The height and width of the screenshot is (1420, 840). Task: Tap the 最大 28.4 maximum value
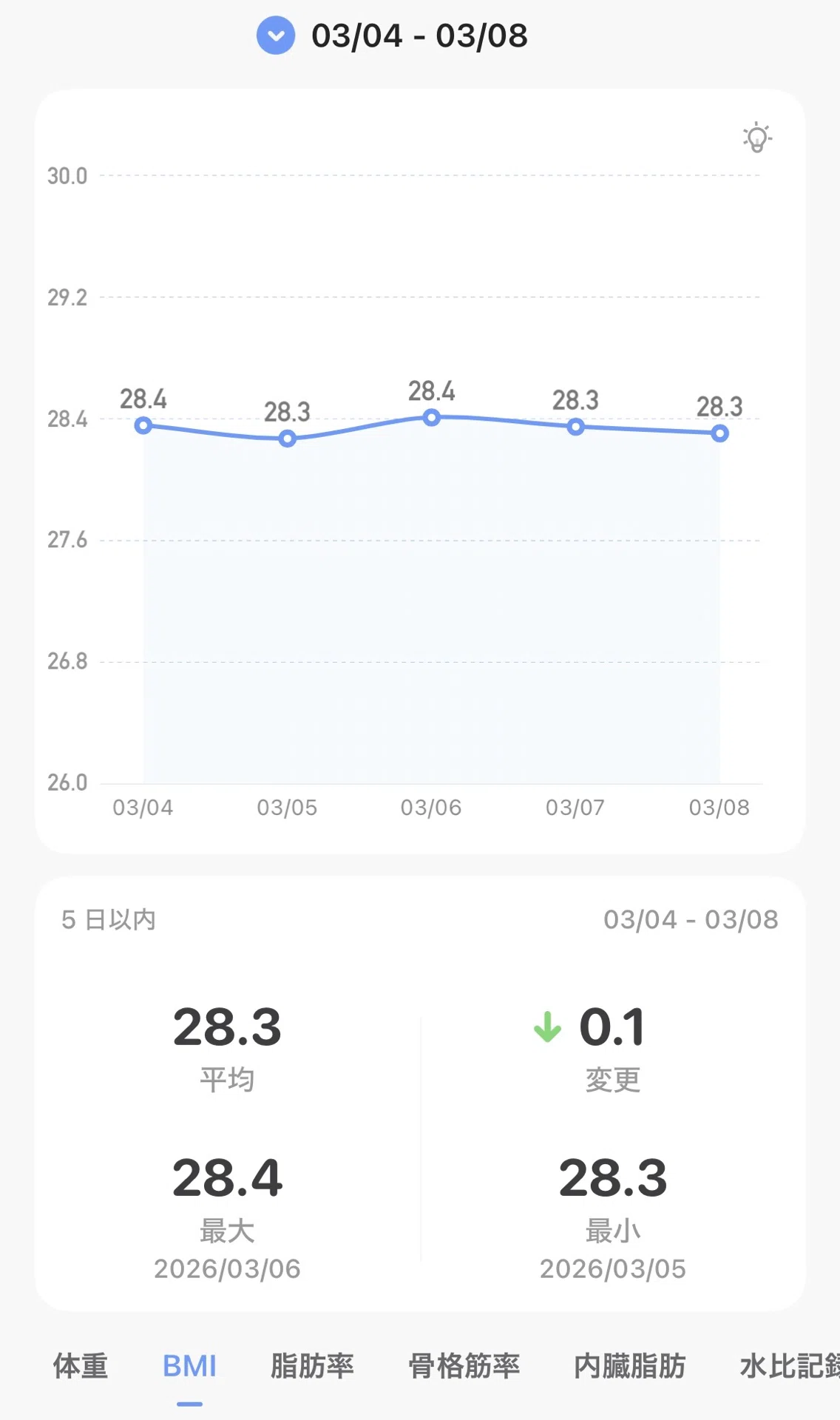[x=227, y=1178]
